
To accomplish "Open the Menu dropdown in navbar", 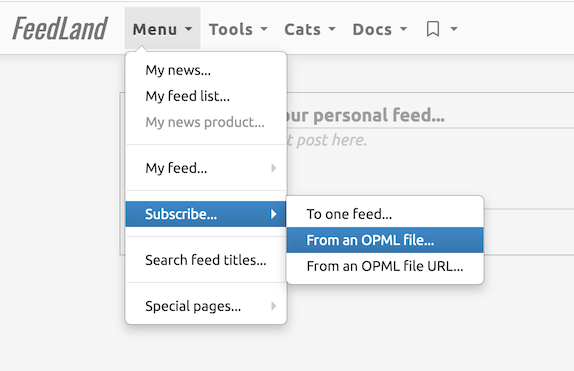I will [162, 29].
